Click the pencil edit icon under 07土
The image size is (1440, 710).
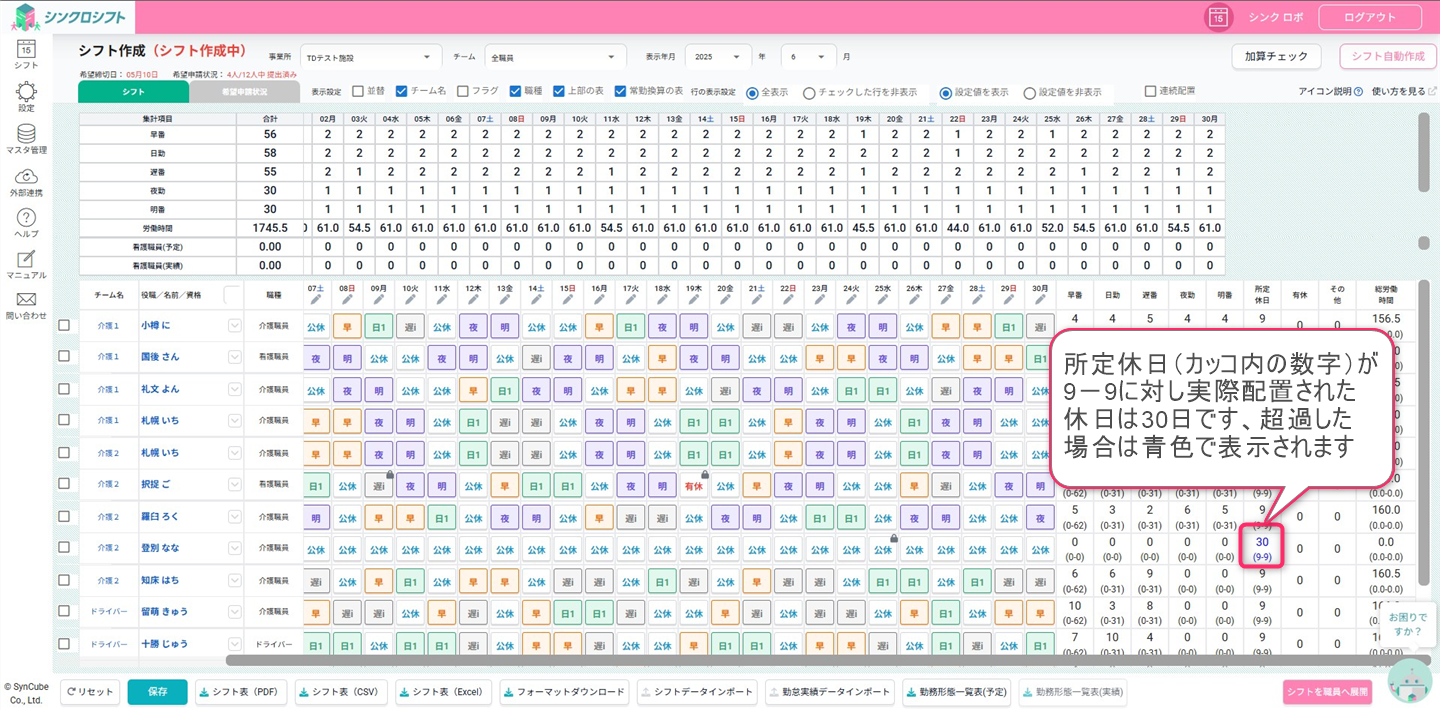316,298
